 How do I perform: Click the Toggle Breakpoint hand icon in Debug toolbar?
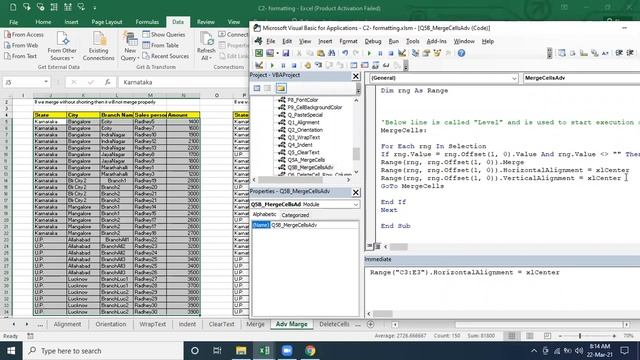pos(307,65)
